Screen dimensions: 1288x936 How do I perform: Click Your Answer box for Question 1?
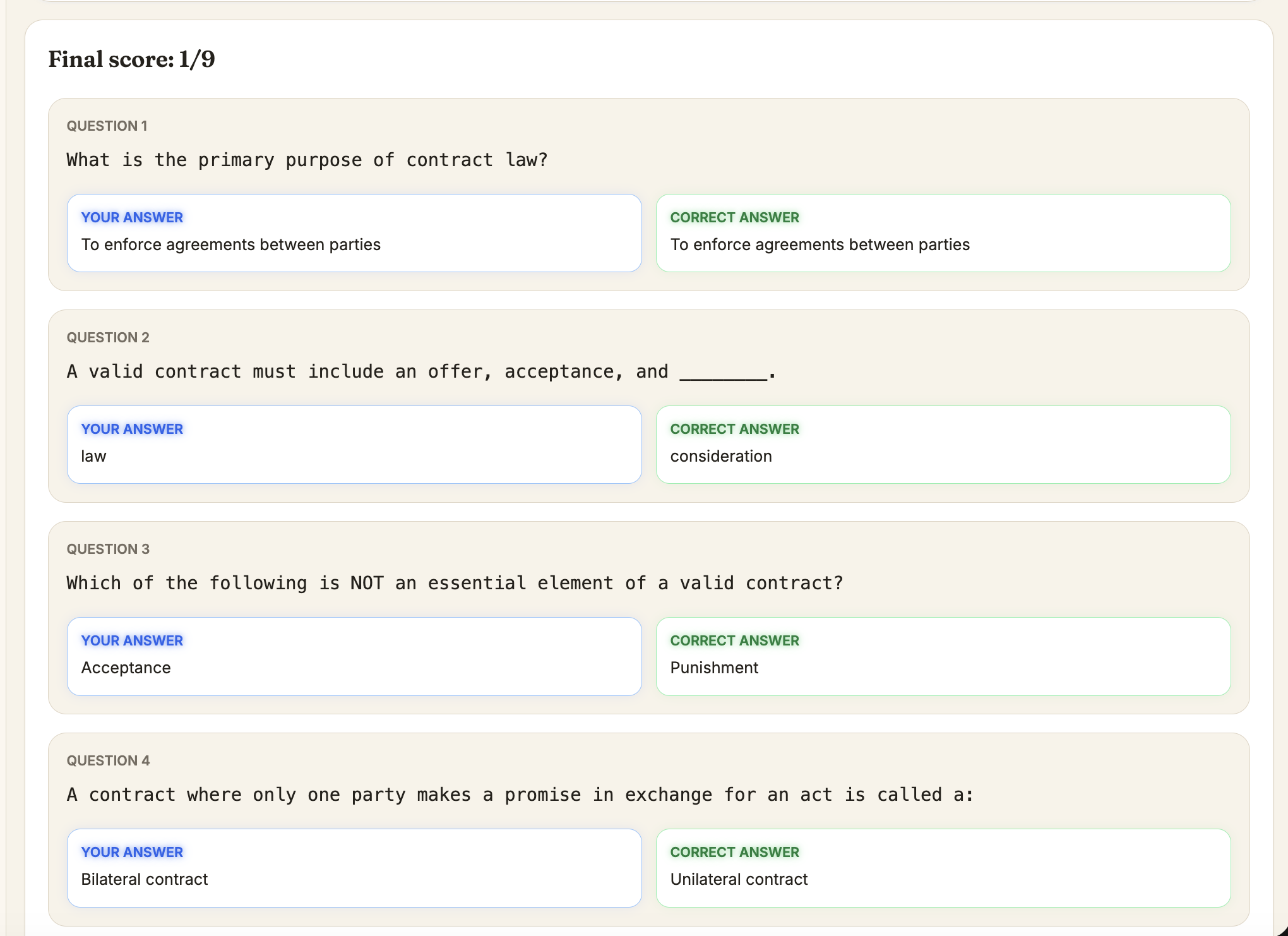click(354, 233)
